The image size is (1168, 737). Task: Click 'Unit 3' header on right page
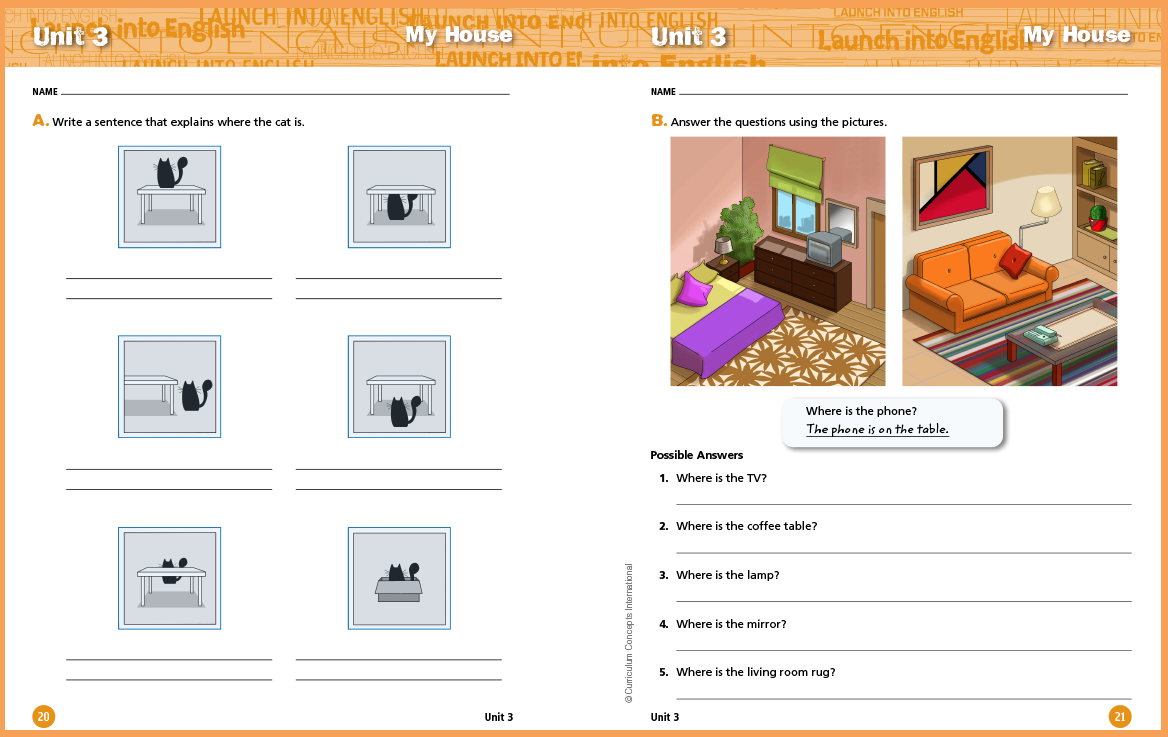[688, 37]
